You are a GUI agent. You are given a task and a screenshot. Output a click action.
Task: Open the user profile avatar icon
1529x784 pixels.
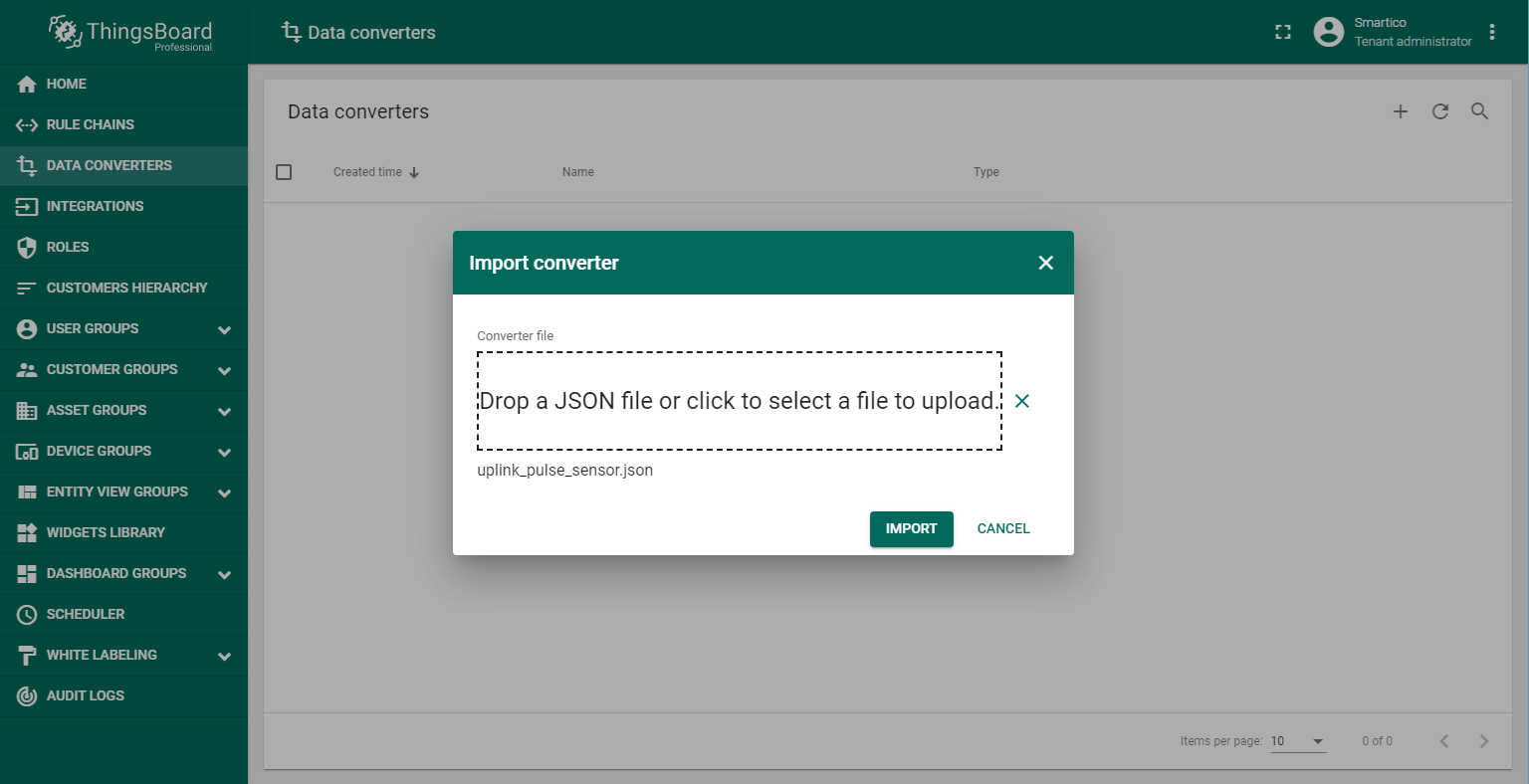click(1328, 32)
